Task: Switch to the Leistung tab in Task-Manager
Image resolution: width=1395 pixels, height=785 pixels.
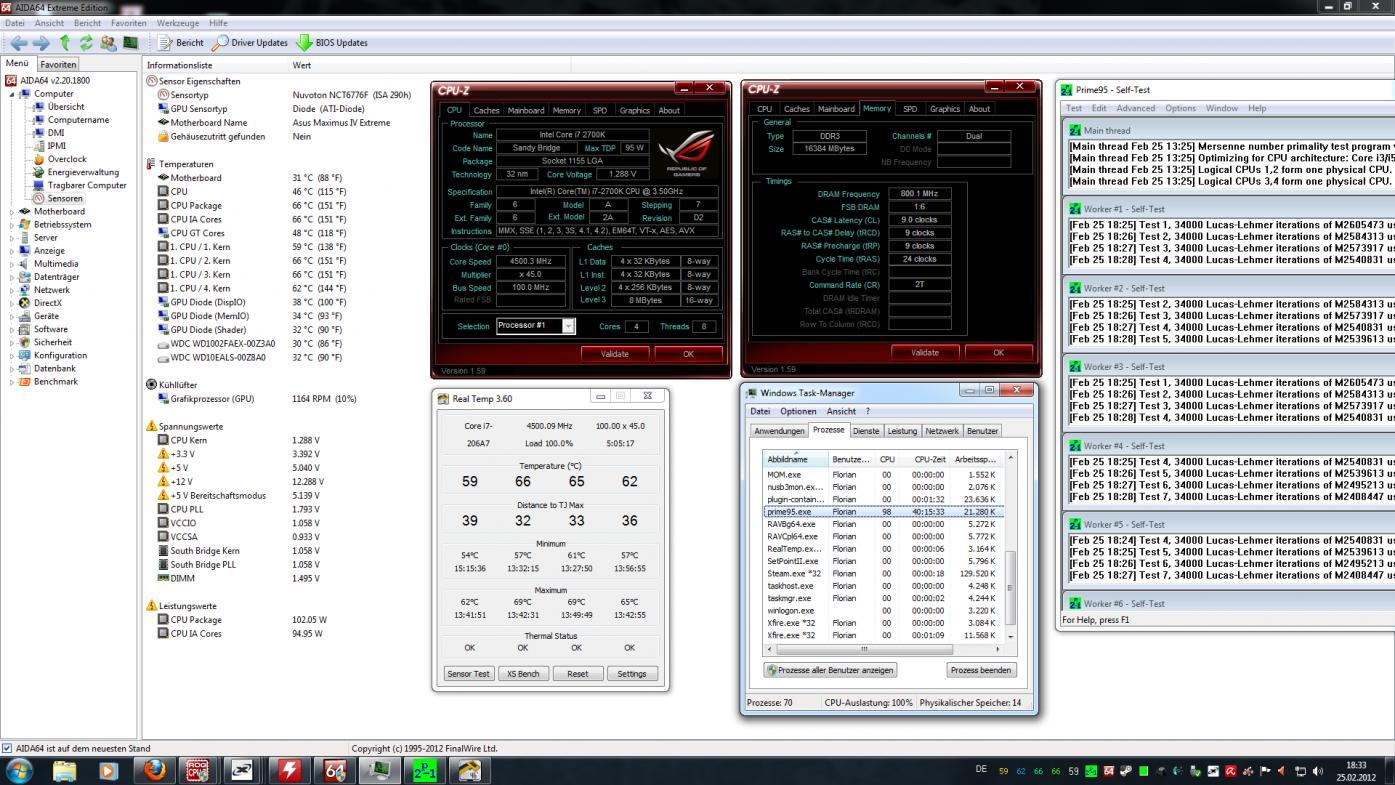Action: pos(902,431)
